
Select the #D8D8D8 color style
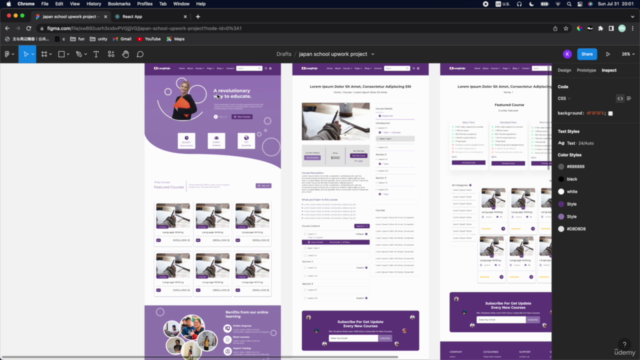[x=572, y=229]
